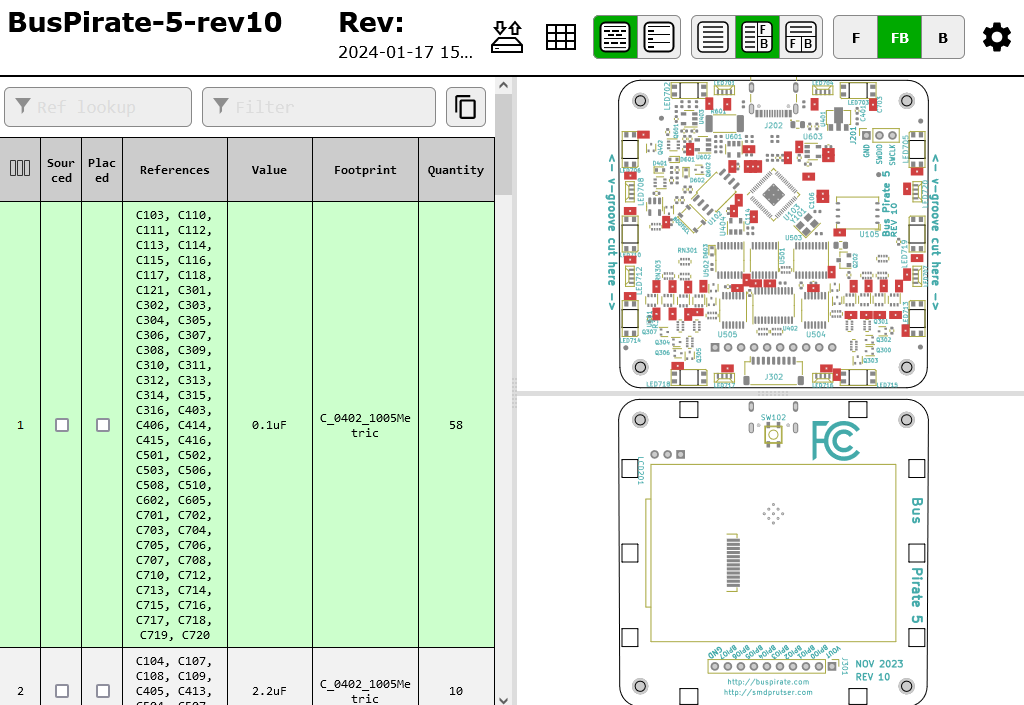Open the settings gear menu
This screenshot has height=705, width=1024.
(x=997, y=37)
